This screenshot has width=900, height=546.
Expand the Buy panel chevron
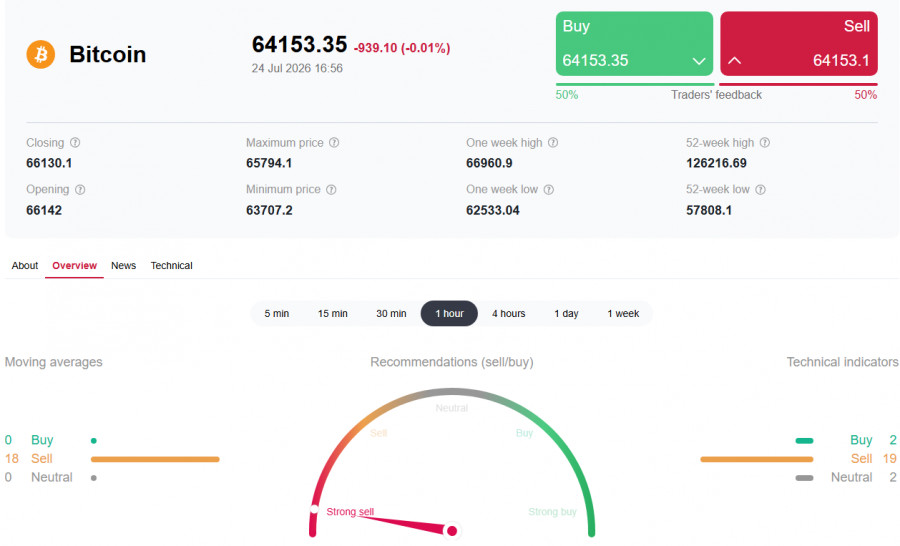click(x=699, y=61)
